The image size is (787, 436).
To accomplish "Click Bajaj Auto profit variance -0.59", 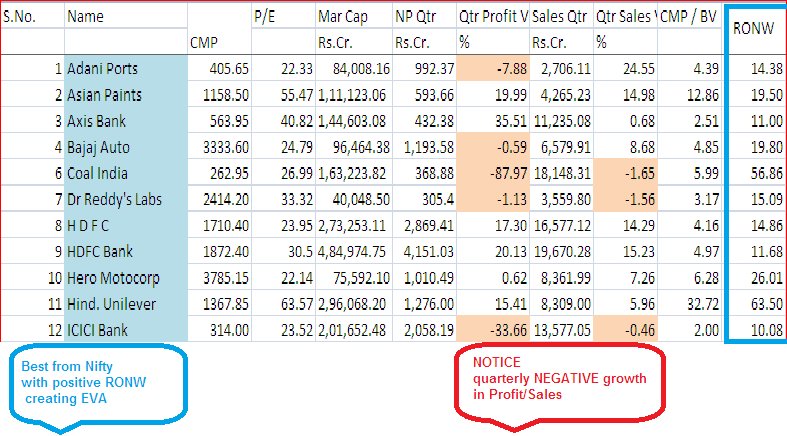I will click(493, 147).
